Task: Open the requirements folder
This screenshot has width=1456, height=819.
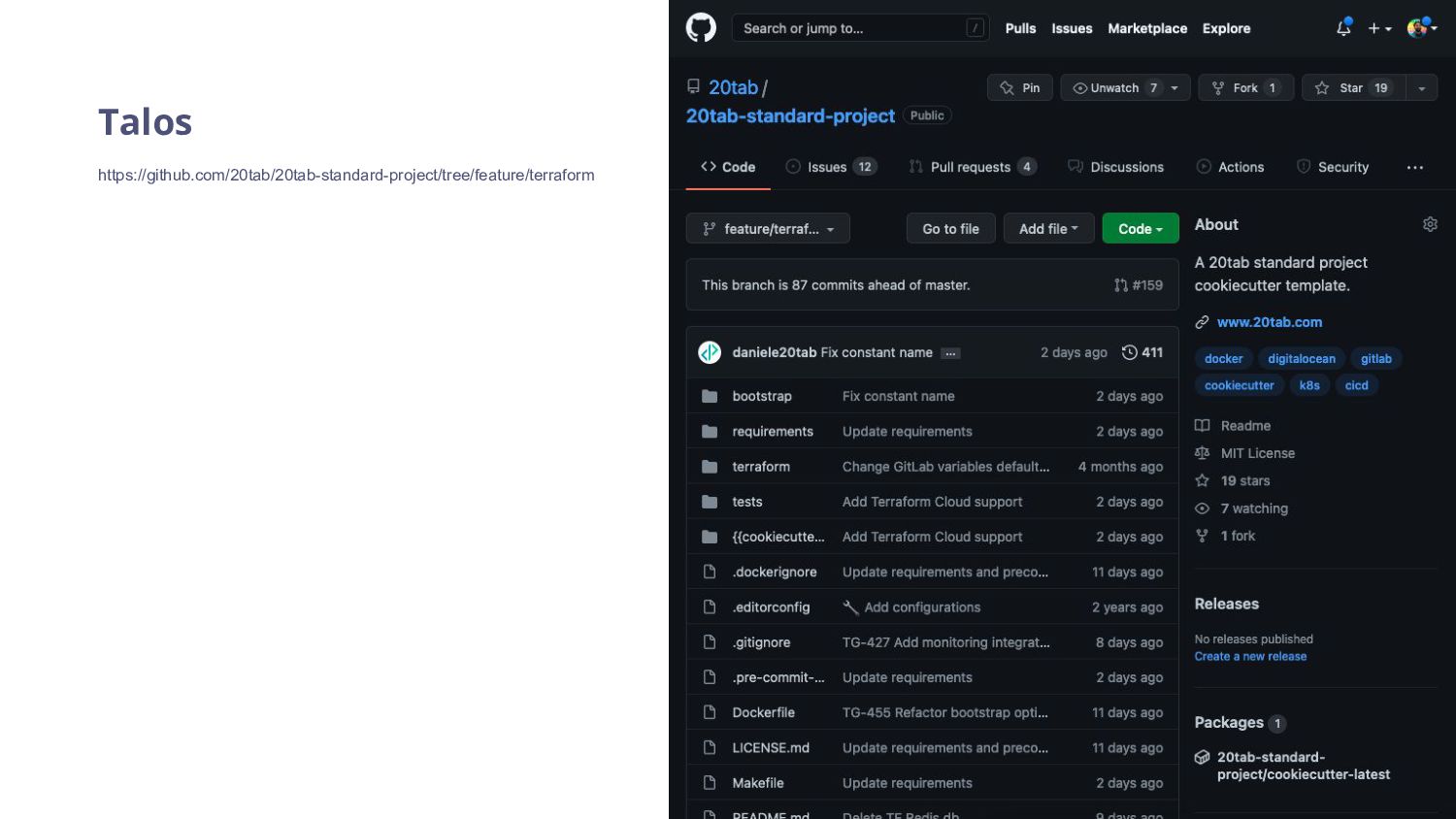Action: pyautogui.click(x=773, y=431)
